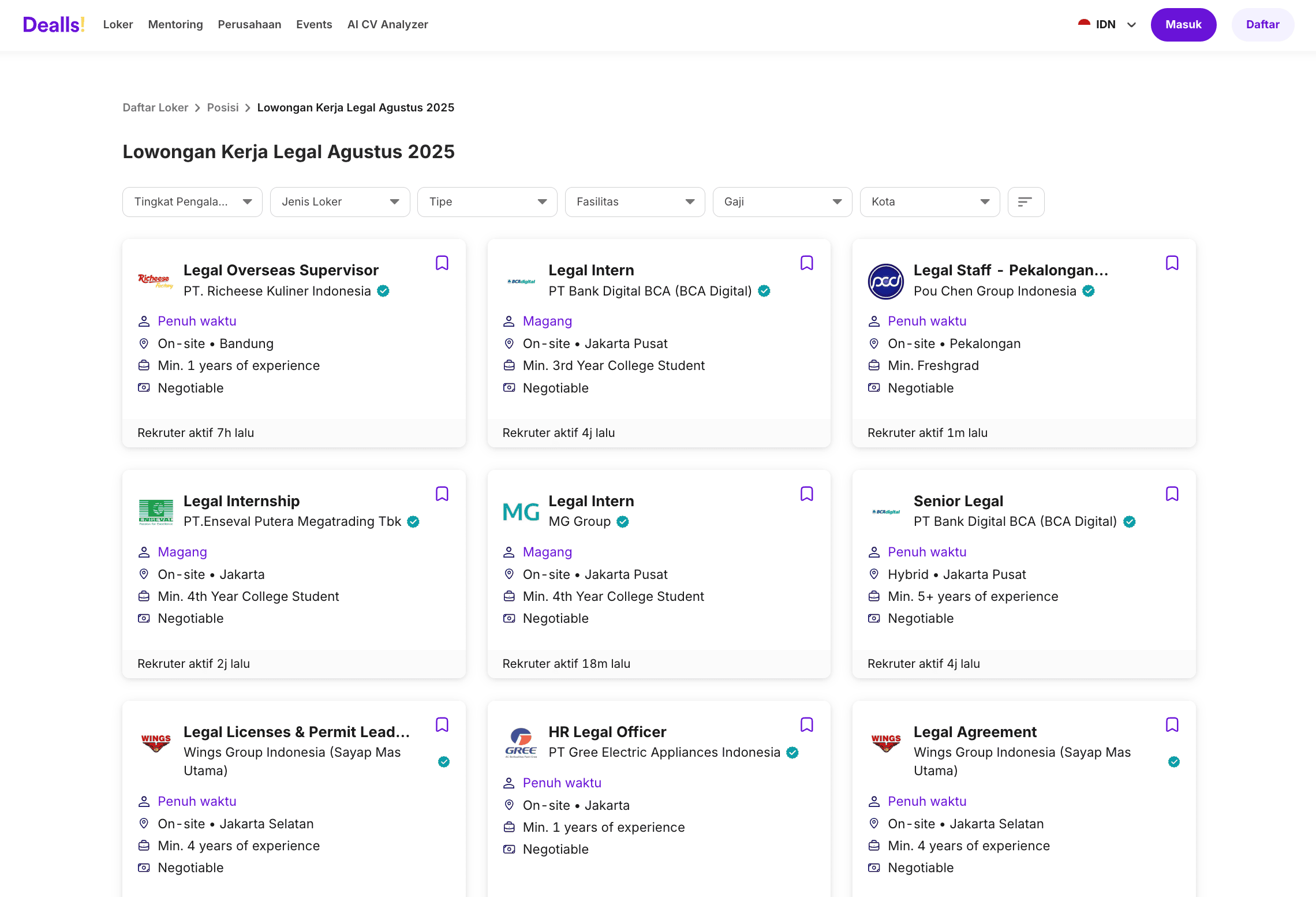Viewport: 1316px width, 897px height.
Task: Bookmark BCA Digital's Legal Intern job
Action: [x=807, y=263]
